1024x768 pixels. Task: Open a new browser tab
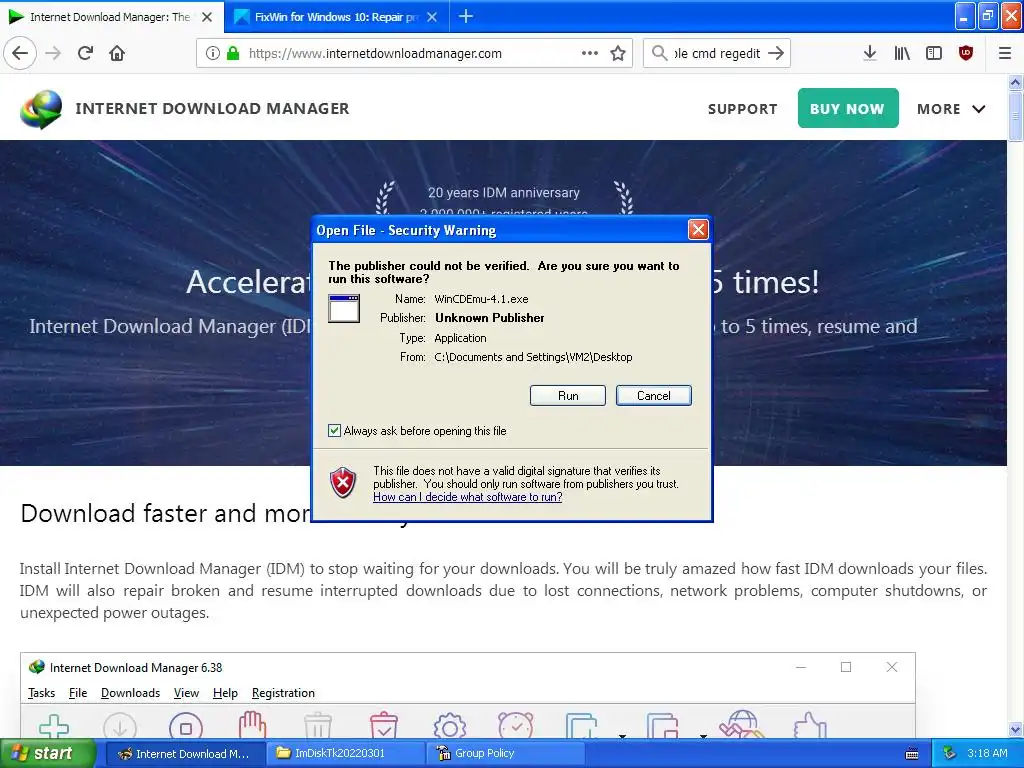click(466, 16)
